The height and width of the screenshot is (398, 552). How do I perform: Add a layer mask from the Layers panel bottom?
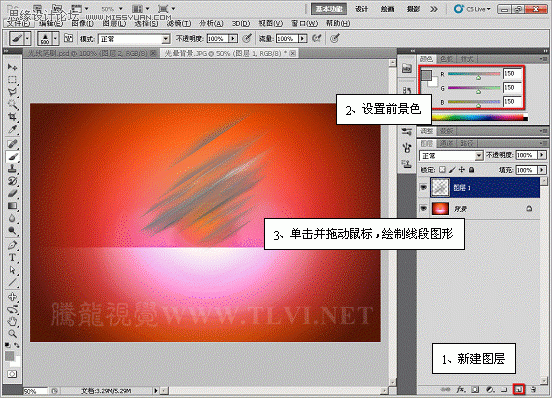pyautogui.click(x=475, y=389)
